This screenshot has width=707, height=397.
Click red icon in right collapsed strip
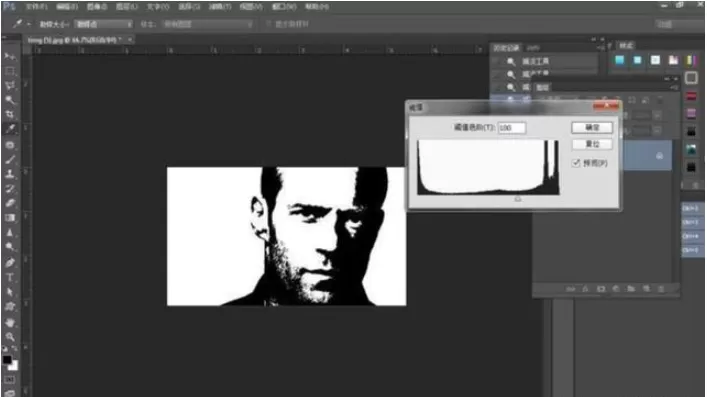click(691, 96)
